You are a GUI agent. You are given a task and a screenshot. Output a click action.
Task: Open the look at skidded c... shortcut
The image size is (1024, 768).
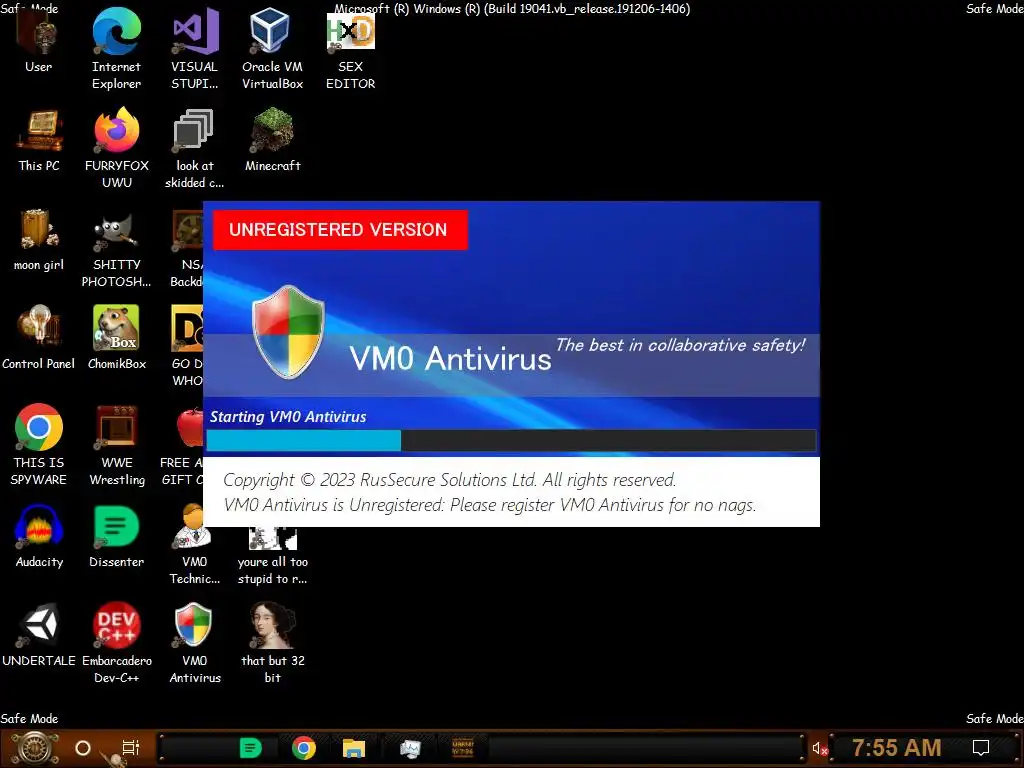coord(195,149)
